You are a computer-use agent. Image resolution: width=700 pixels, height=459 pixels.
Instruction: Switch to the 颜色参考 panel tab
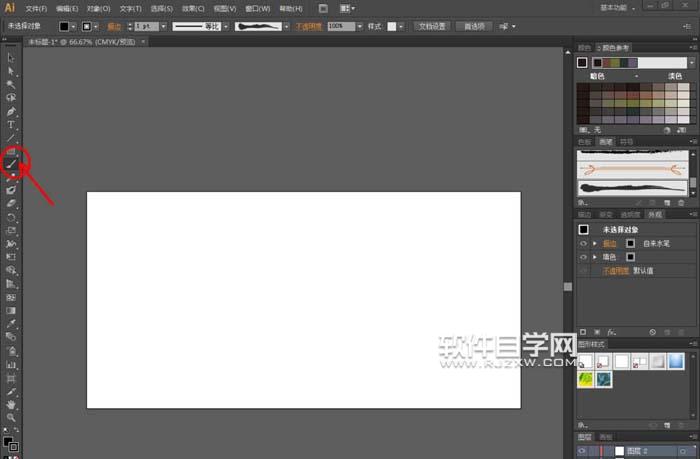(x=614, y=48)
